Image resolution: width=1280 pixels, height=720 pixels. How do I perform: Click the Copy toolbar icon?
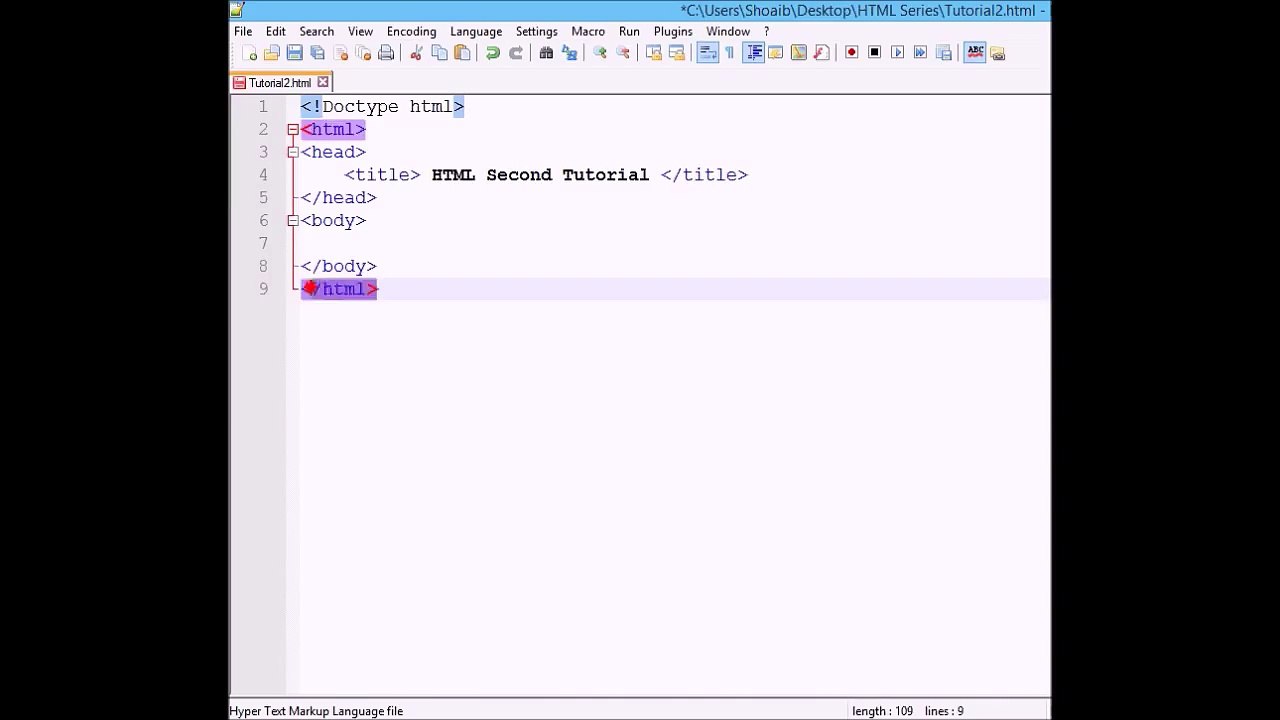coord(439,53)
